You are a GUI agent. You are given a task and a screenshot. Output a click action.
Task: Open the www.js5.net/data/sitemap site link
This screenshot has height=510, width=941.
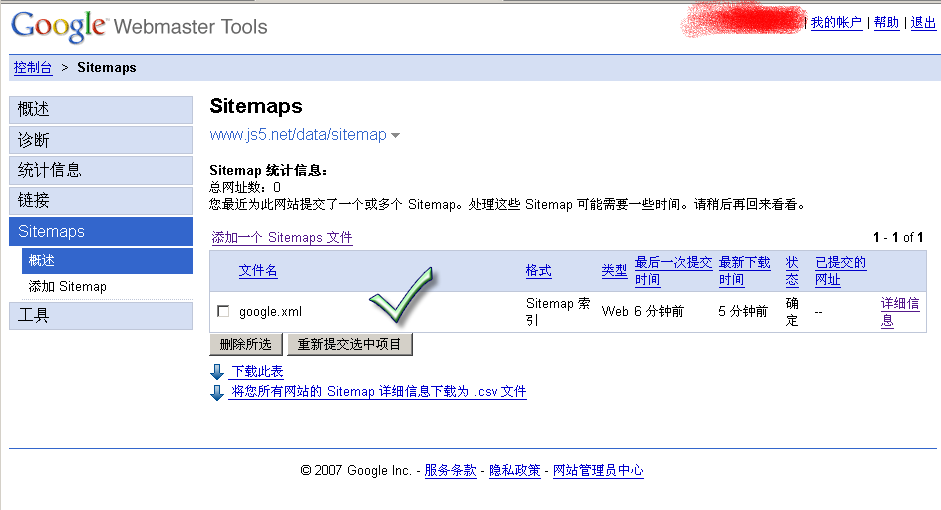point(298,134)
